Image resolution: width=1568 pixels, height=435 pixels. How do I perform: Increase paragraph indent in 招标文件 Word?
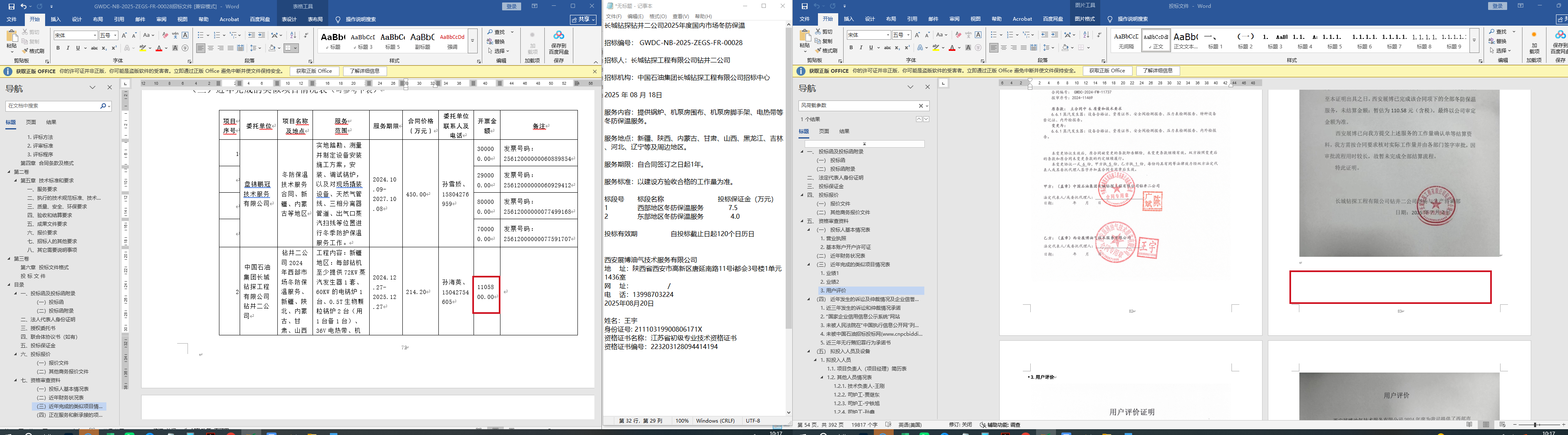coord(262,35)
